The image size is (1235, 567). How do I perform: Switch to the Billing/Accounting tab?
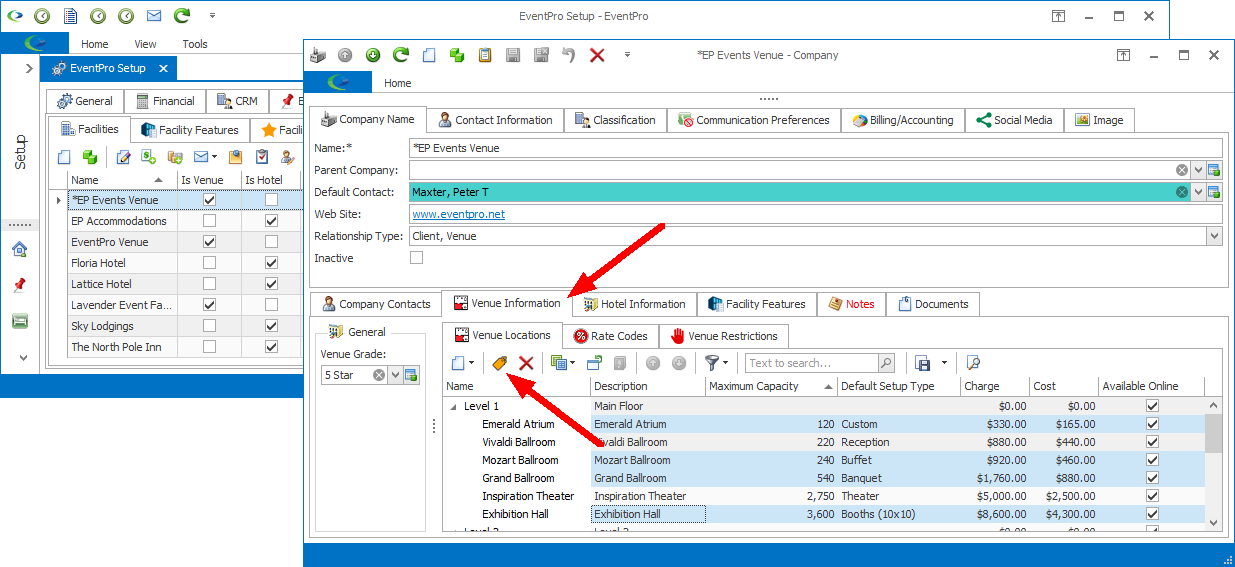point(902,120)
